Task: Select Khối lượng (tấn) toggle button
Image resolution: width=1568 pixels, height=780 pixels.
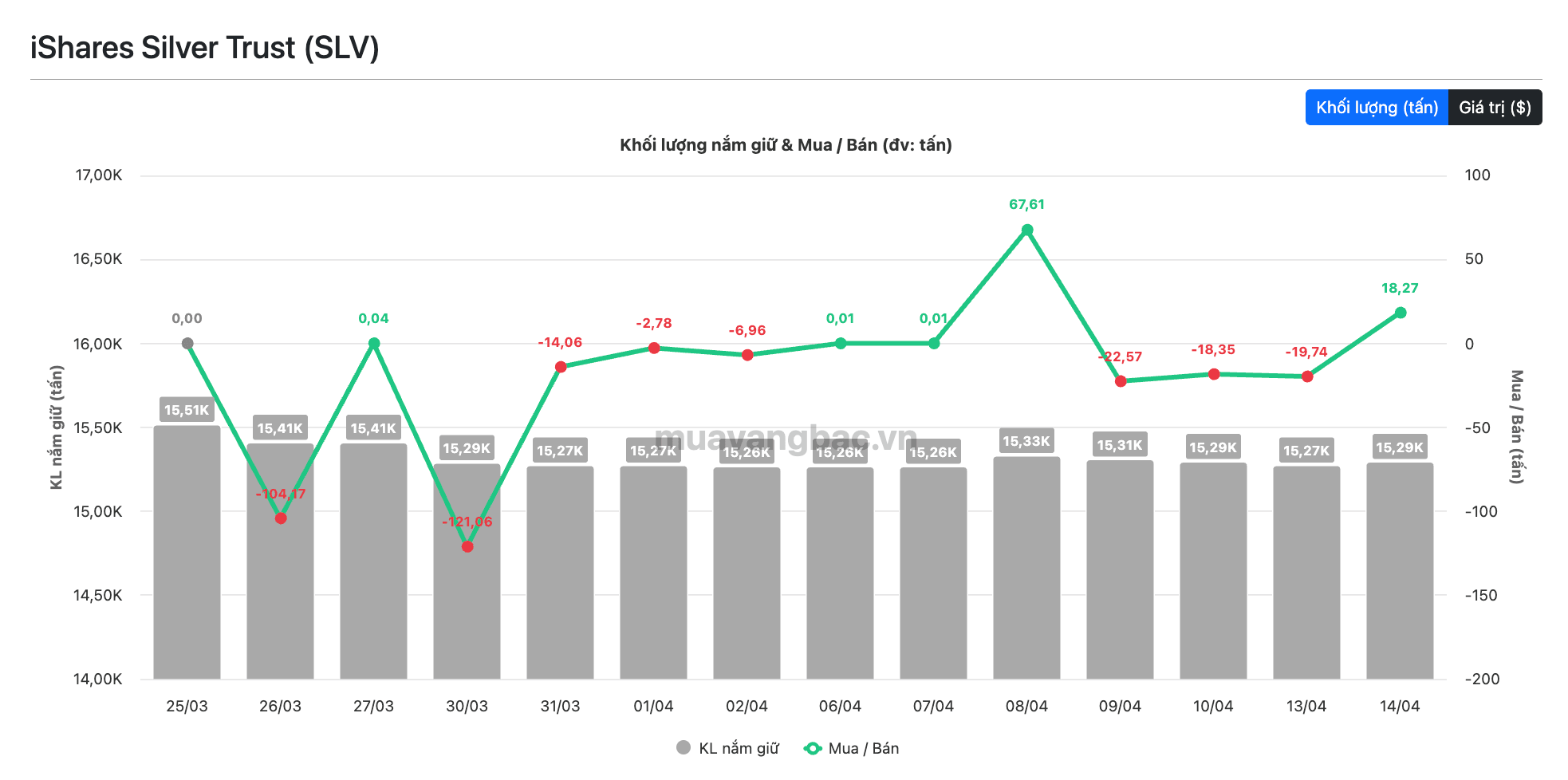Action: click(x=1377, y=108)
